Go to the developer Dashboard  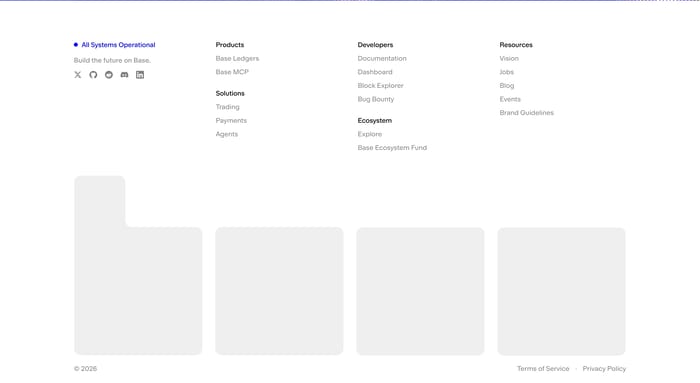(375, 72)
